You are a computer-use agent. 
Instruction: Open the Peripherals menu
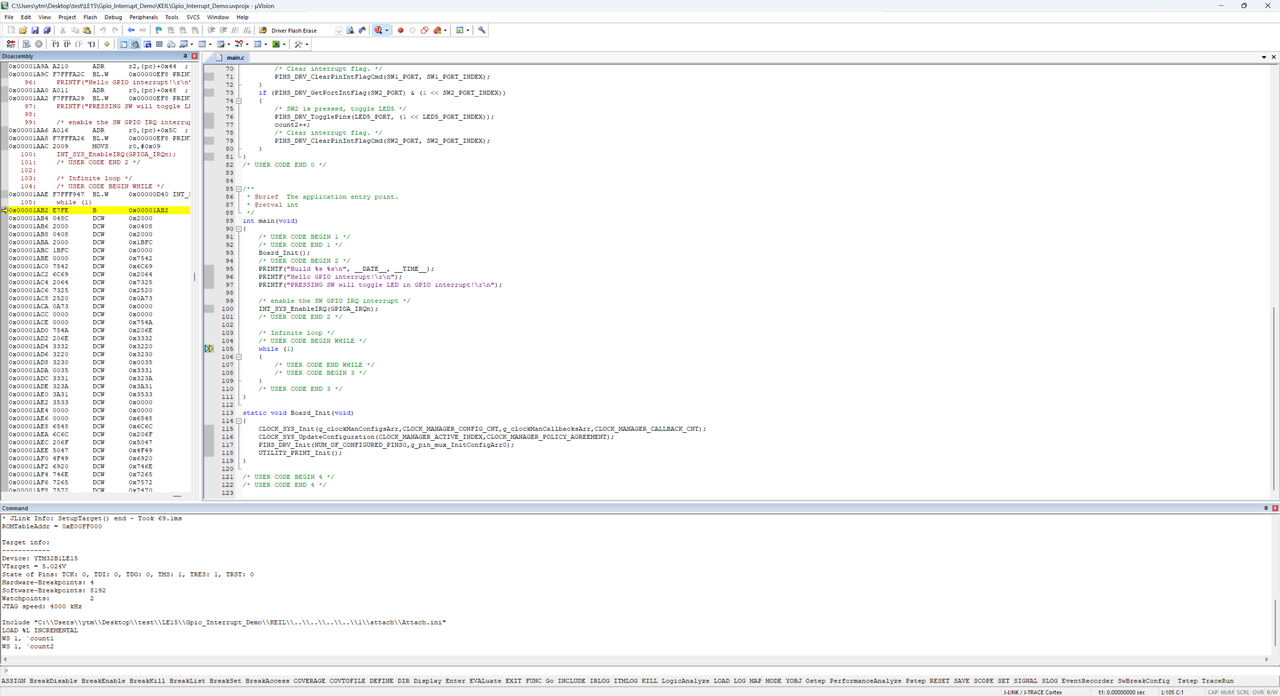point(144,17)
